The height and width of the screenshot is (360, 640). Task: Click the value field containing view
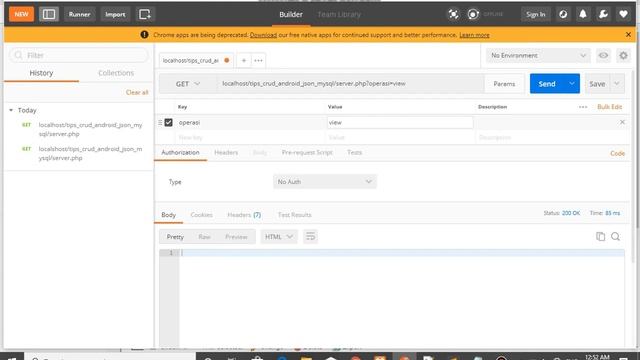pos(400,122)
